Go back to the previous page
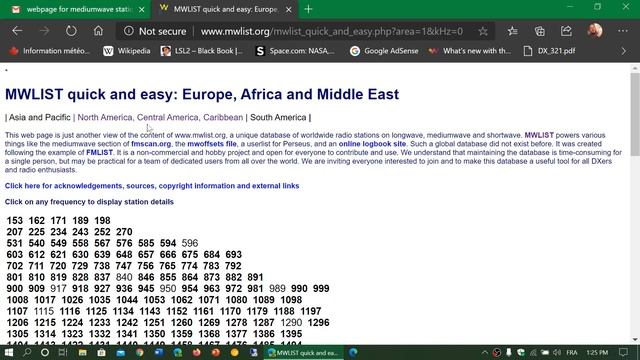The width and height of the screenshot is (640, 360). tap(17, 31)
